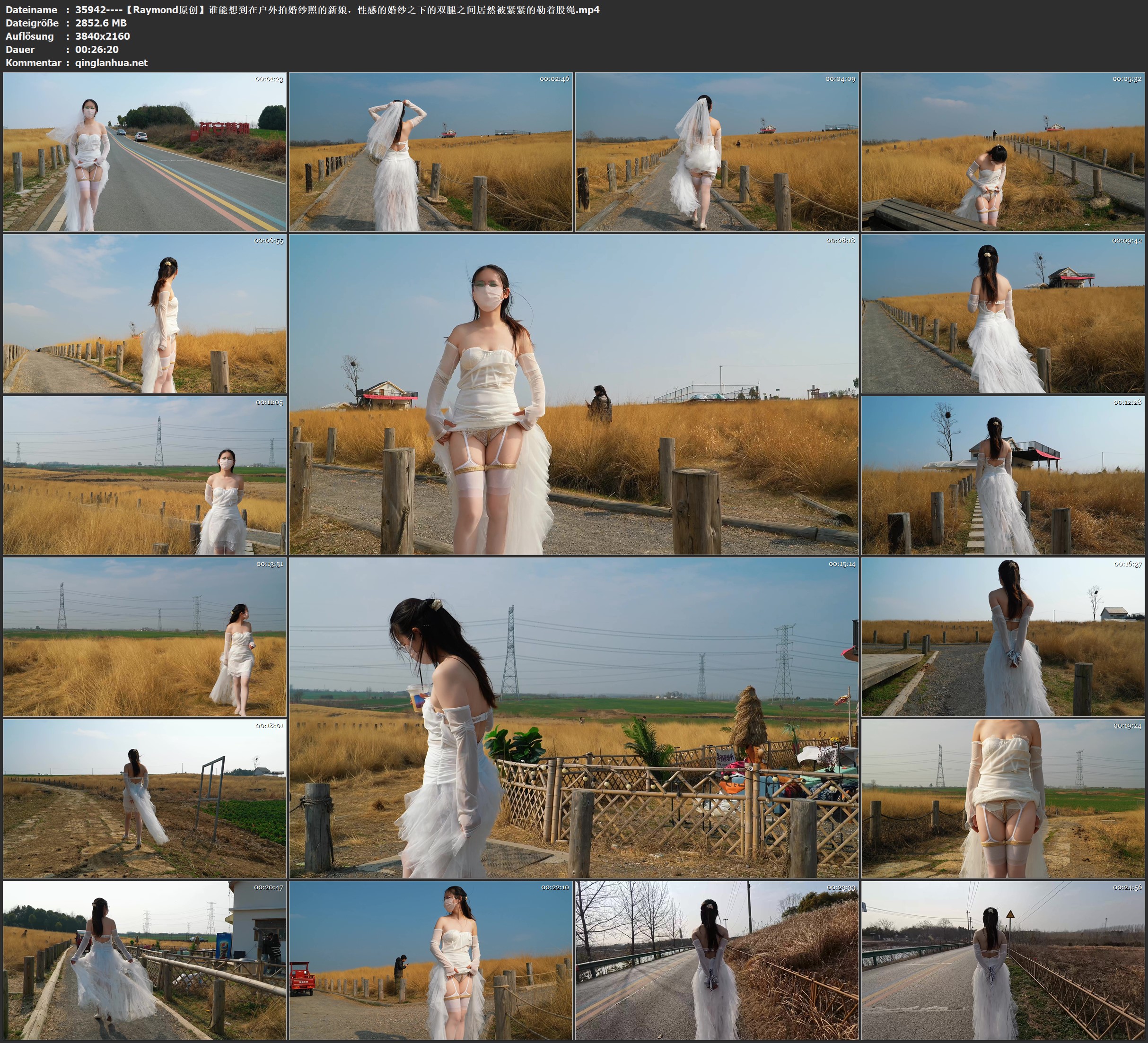Image resolution: width=1148 pixels, height=1043 pixels.
Task: Open the frame marked 00:04:09
Action: tap(716, 151)
